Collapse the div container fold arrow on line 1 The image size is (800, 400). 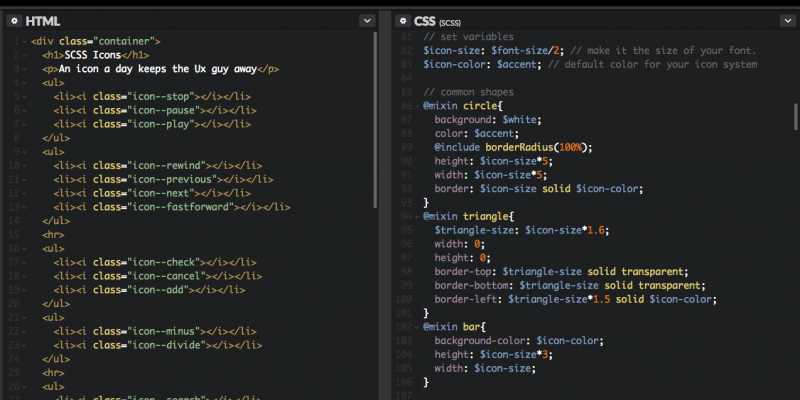[x=25, y=42]
